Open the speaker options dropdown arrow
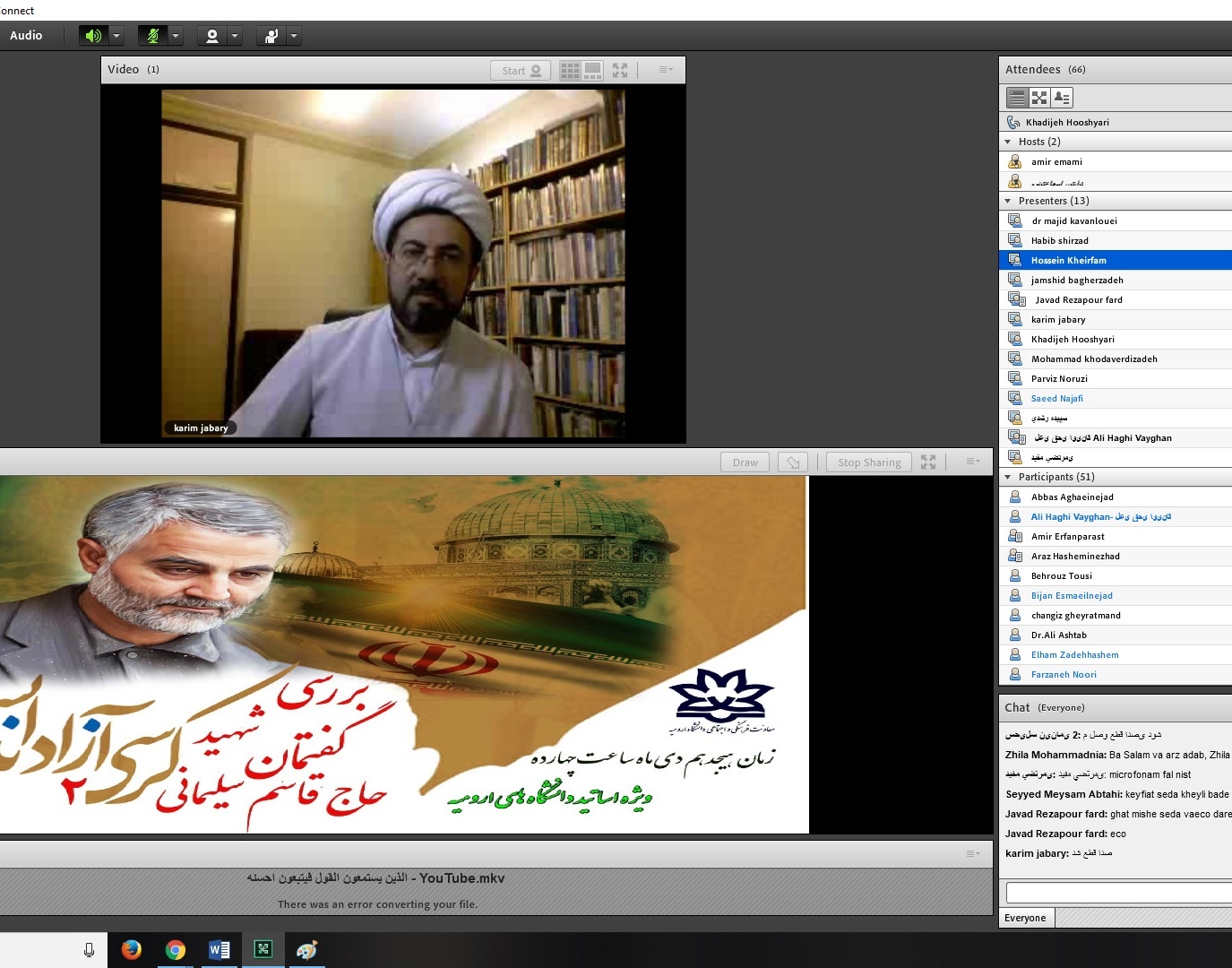This screenshot has height=968, width=1232. pos(116,36)
